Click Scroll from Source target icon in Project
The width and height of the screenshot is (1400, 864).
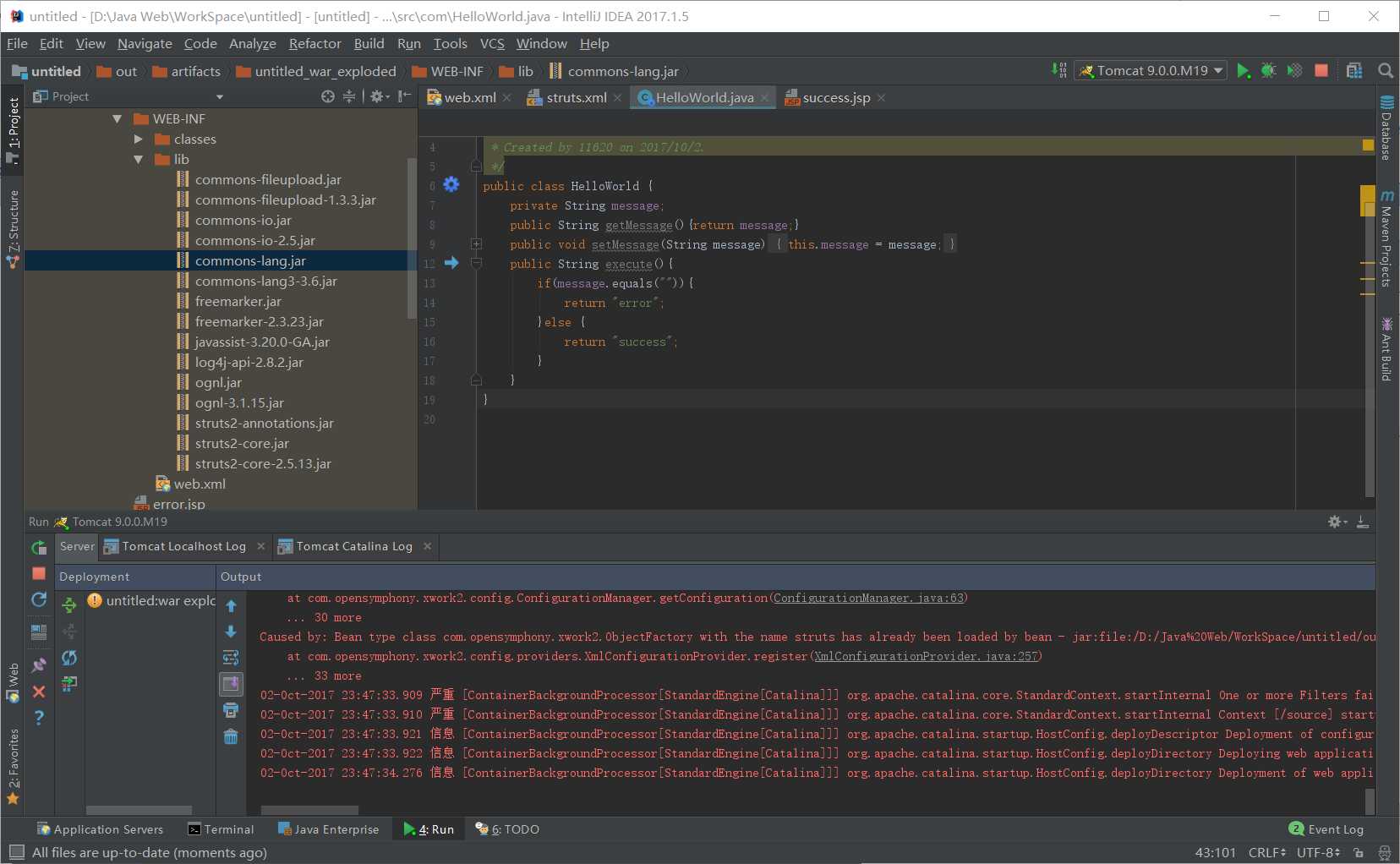[x=328, y=96]
